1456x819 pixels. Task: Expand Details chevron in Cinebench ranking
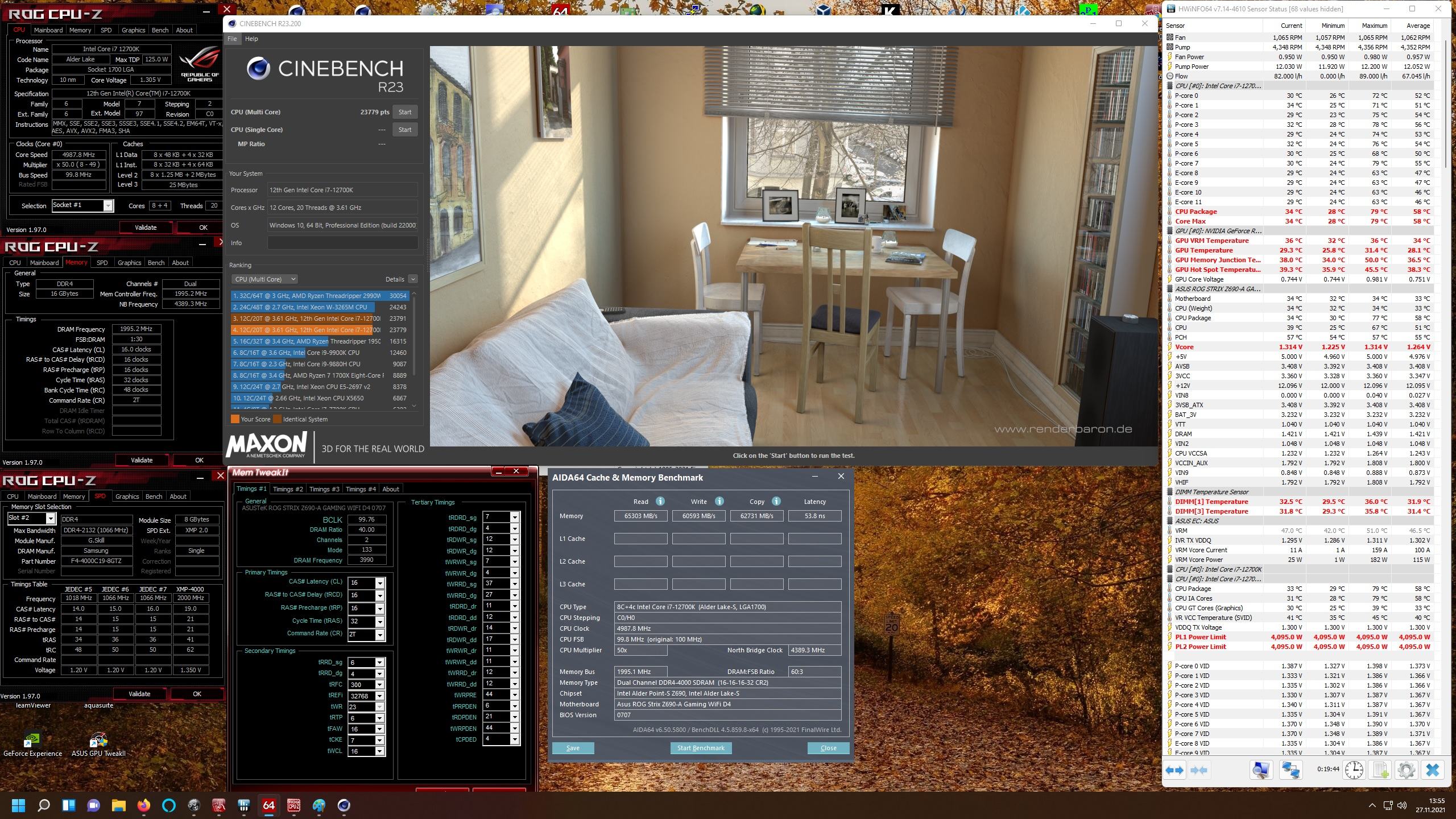point(413,279)
